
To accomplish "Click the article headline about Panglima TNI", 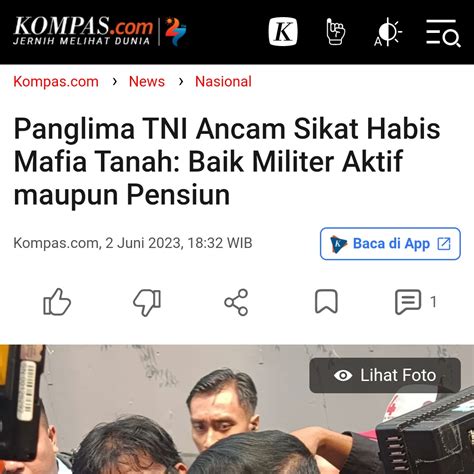I will pyautogui.click(x=227, y=161).
